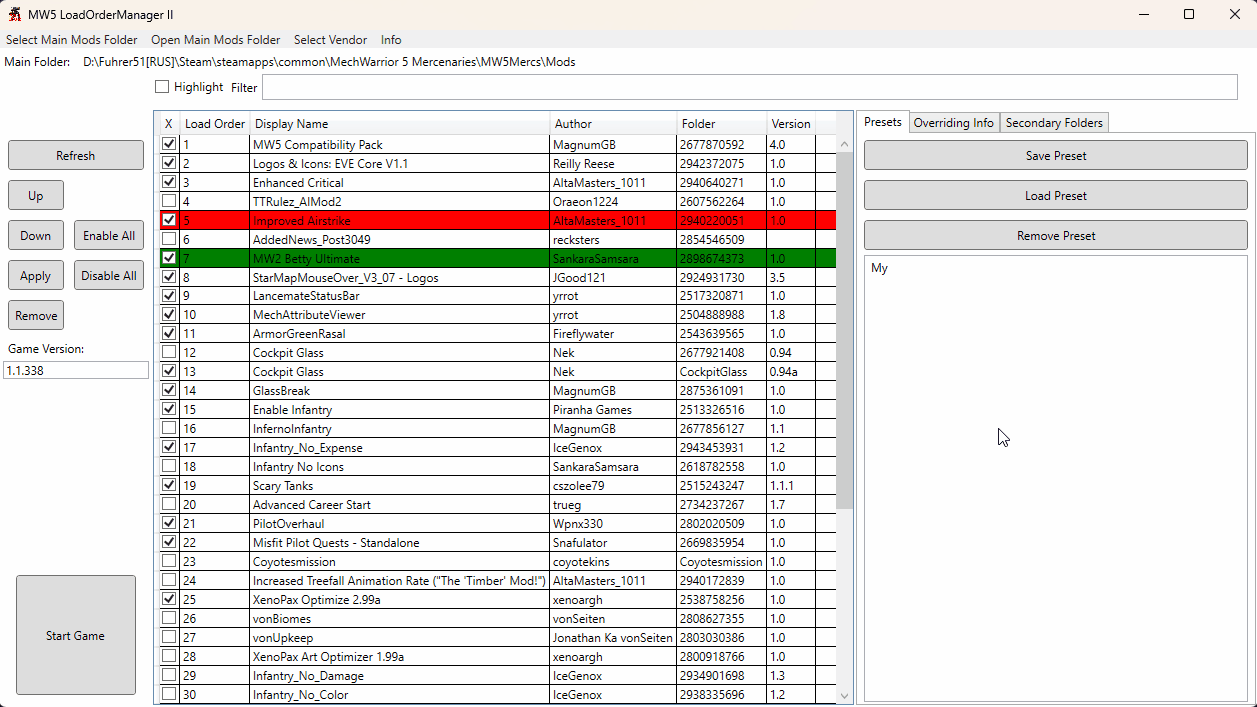Enable the TTRulez_AIMod2 mod checkbox
The width and height of the screenshot is (1257, 707).
[x=169, y=202]
